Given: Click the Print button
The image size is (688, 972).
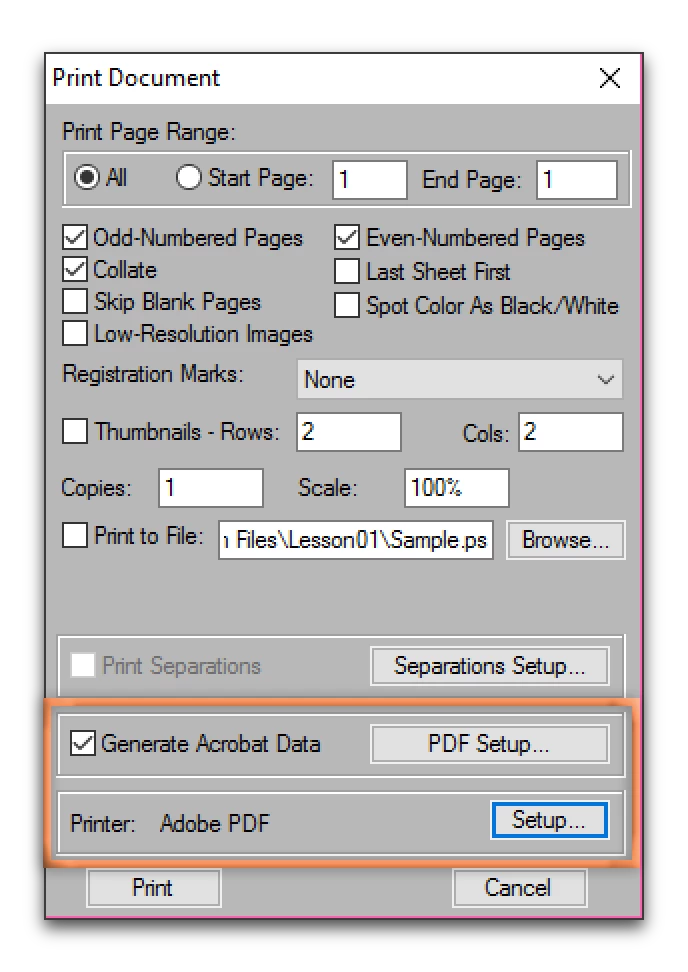Looking at the screenshot, I should (153, 888).
